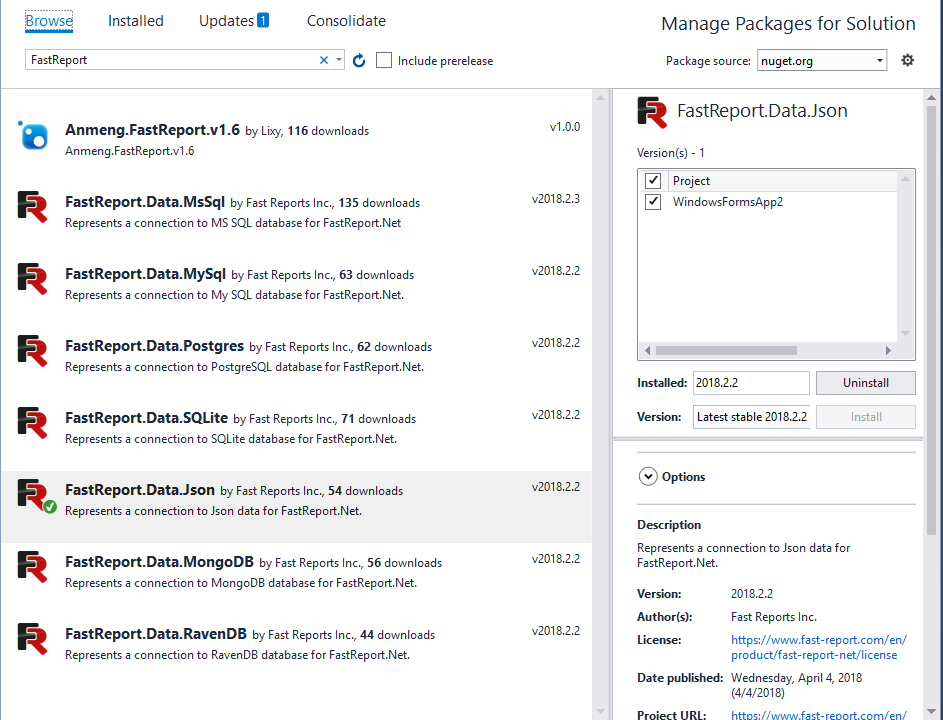Screen dimensions: 943x720
Task: Click the Project column header
Action: coord(691,180)
